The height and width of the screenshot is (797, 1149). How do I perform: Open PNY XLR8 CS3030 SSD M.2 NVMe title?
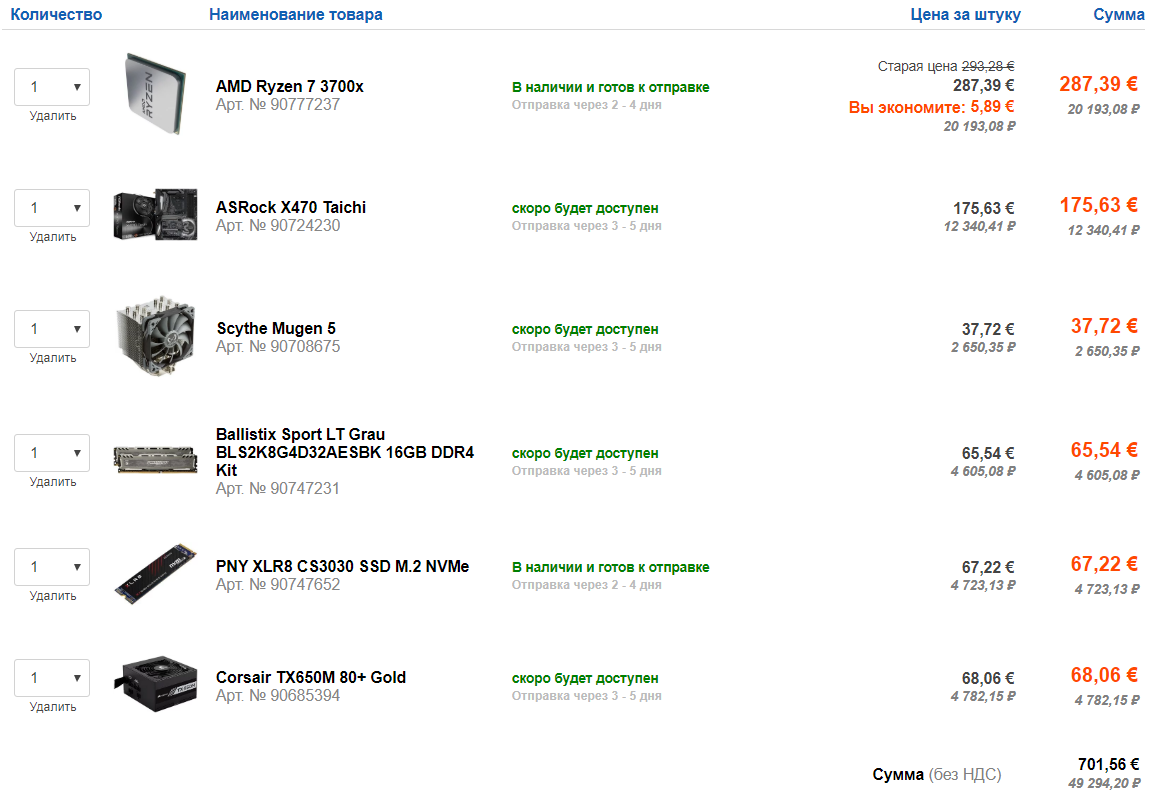click(x=342, y=567)
